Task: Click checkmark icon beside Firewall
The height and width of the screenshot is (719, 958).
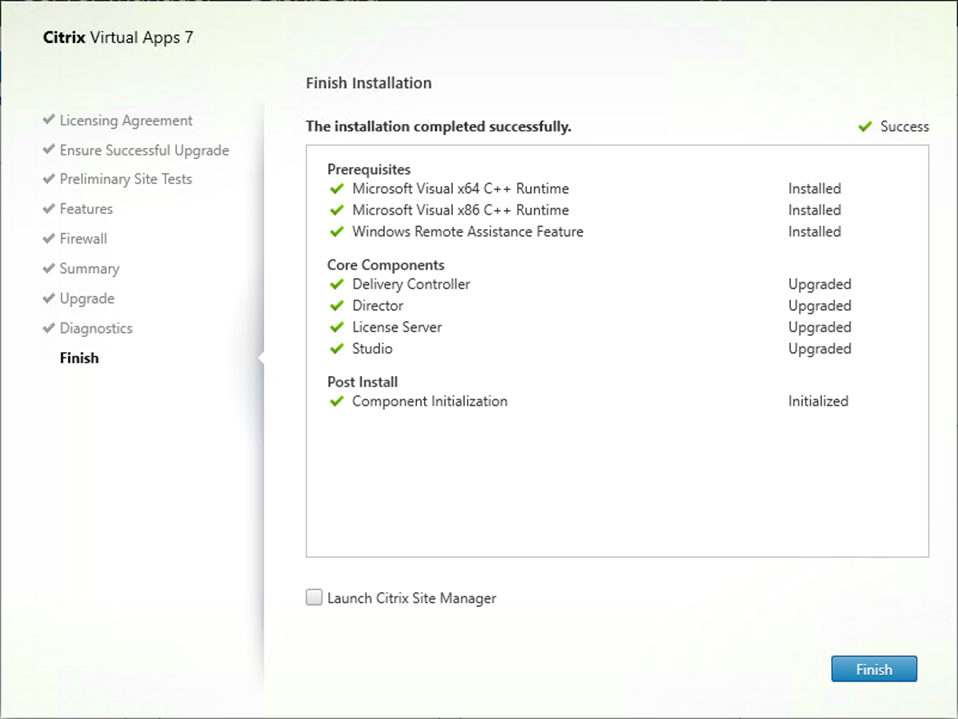Action: click(49, 238)
